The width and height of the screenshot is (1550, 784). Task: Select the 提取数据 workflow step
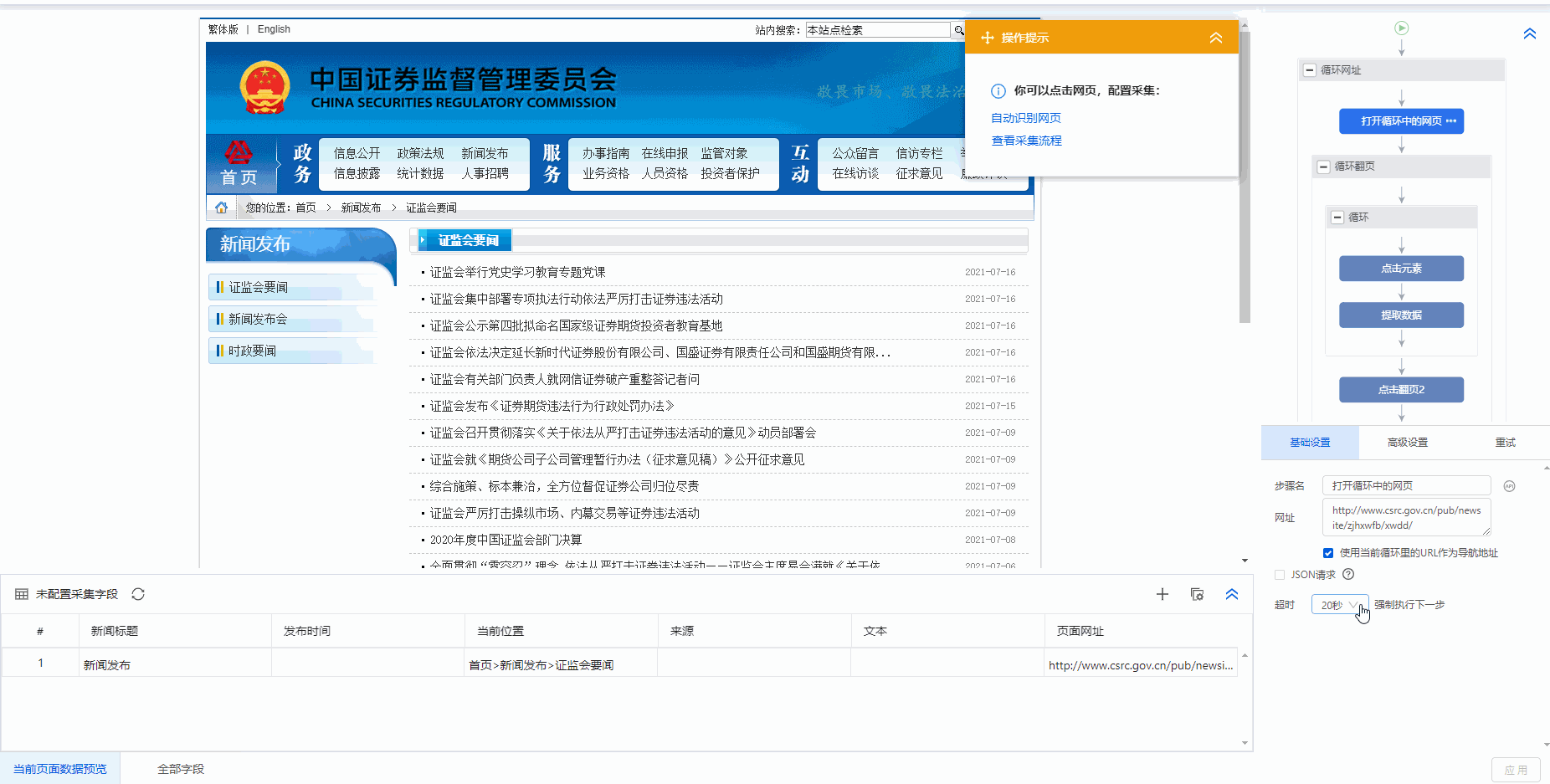pos(1401,315)
